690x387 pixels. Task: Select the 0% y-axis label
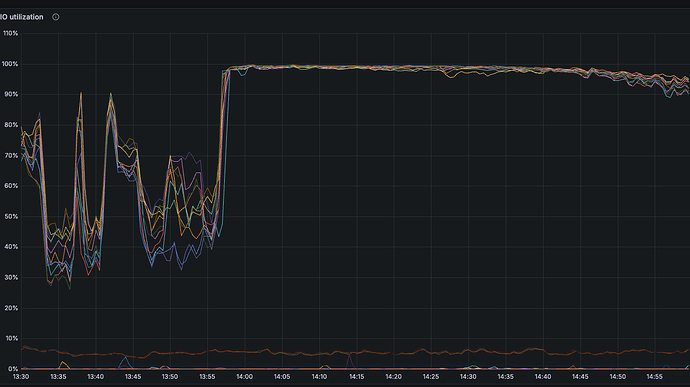(13, 369)
